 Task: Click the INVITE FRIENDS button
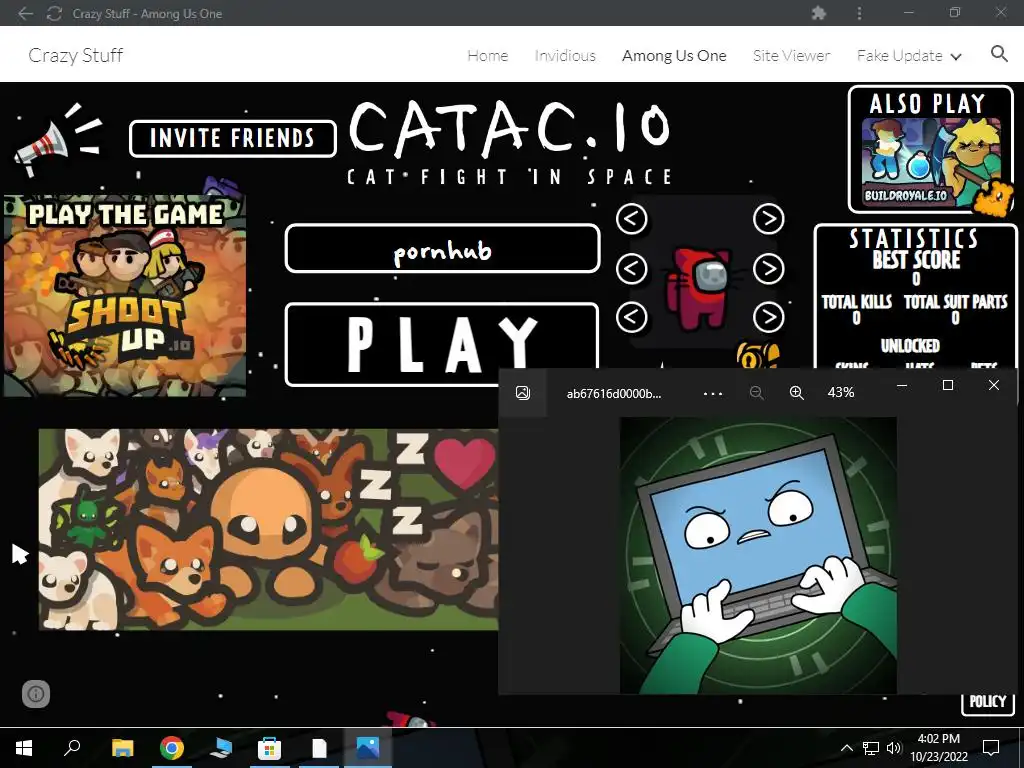click(233, 138)
